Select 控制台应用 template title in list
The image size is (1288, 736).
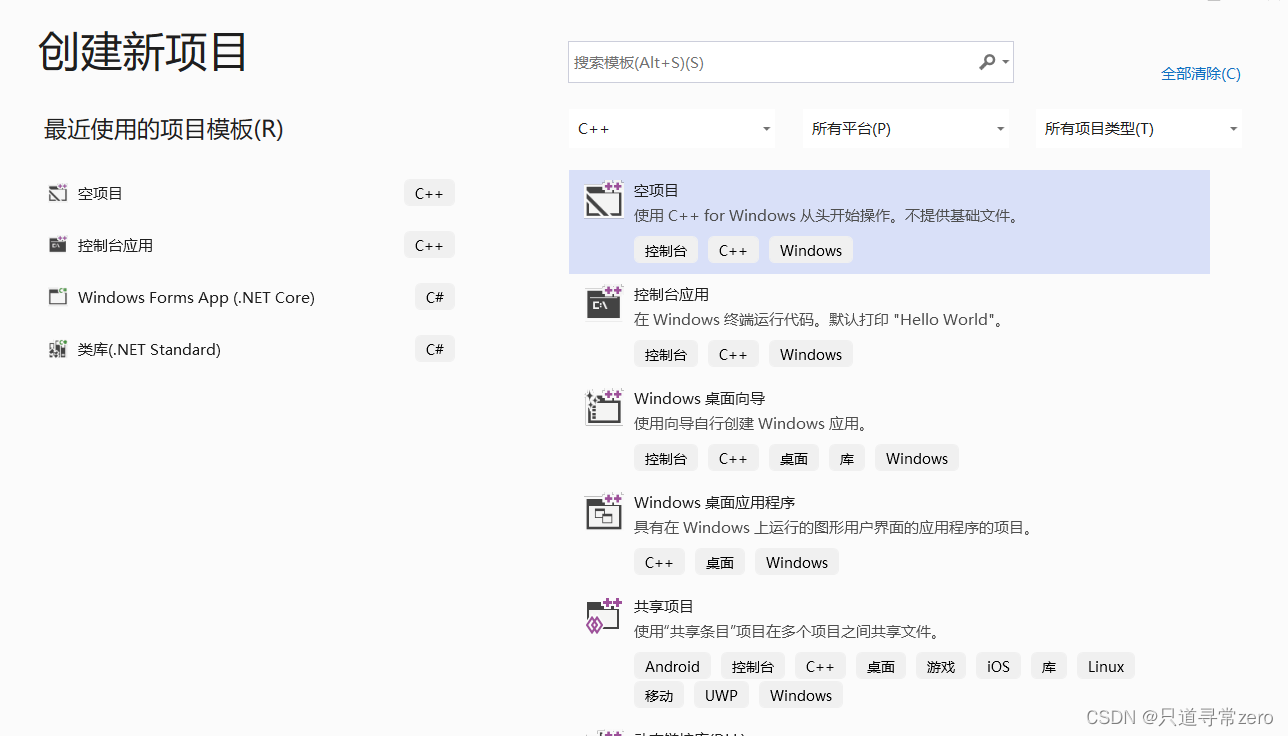[671, 294]
